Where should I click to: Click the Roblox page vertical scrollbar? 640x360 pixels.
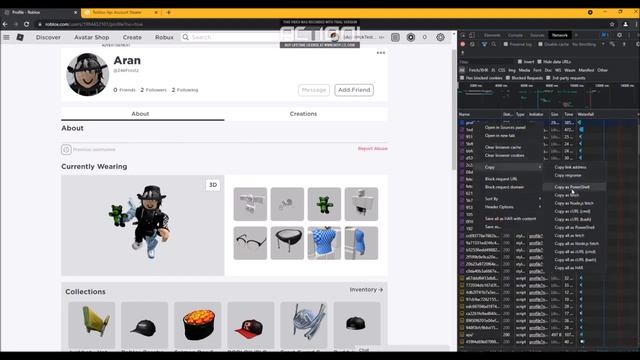454,110
